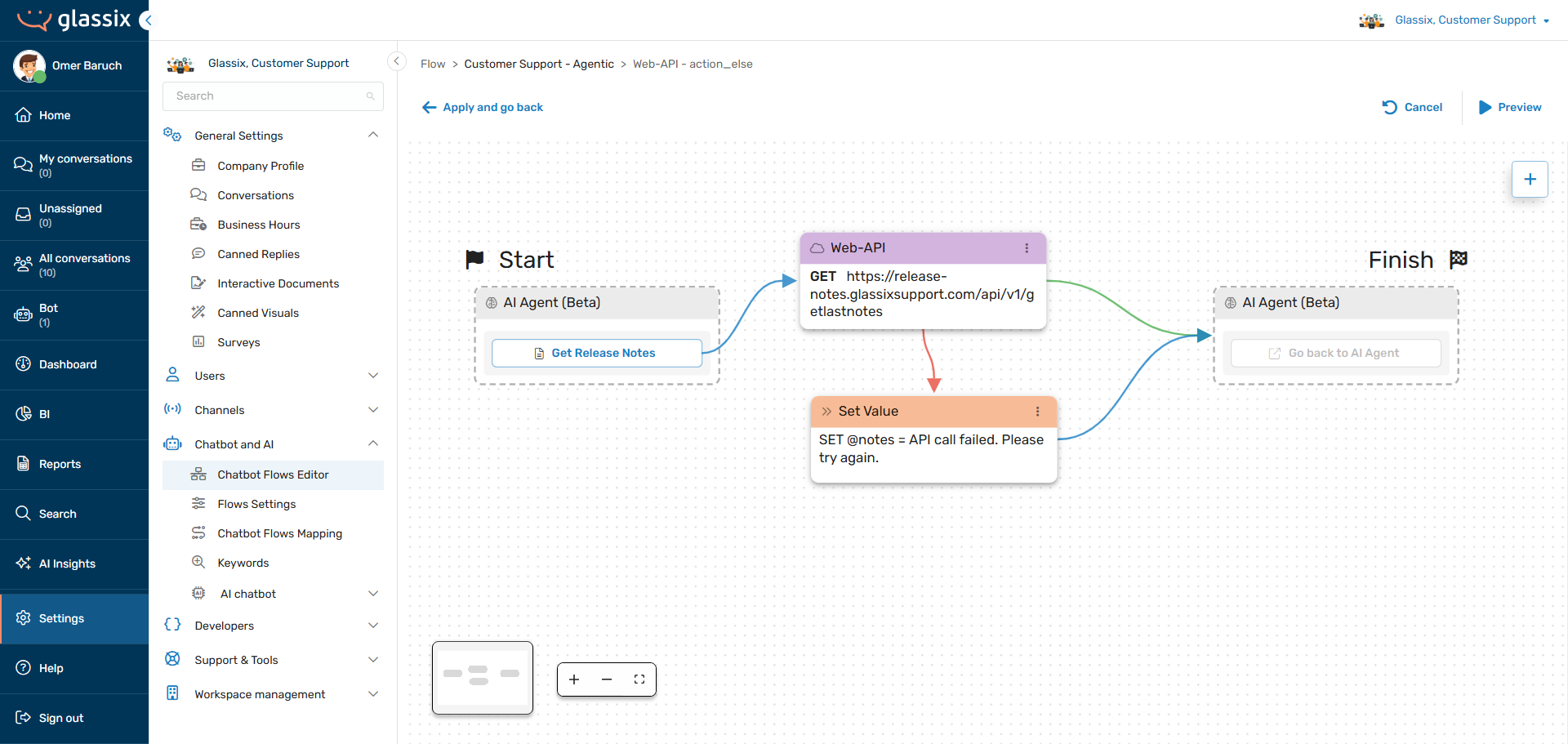The image size is (1568, 744).
Task: Click the Developers braces icon
Action: [x=172, y=625]
